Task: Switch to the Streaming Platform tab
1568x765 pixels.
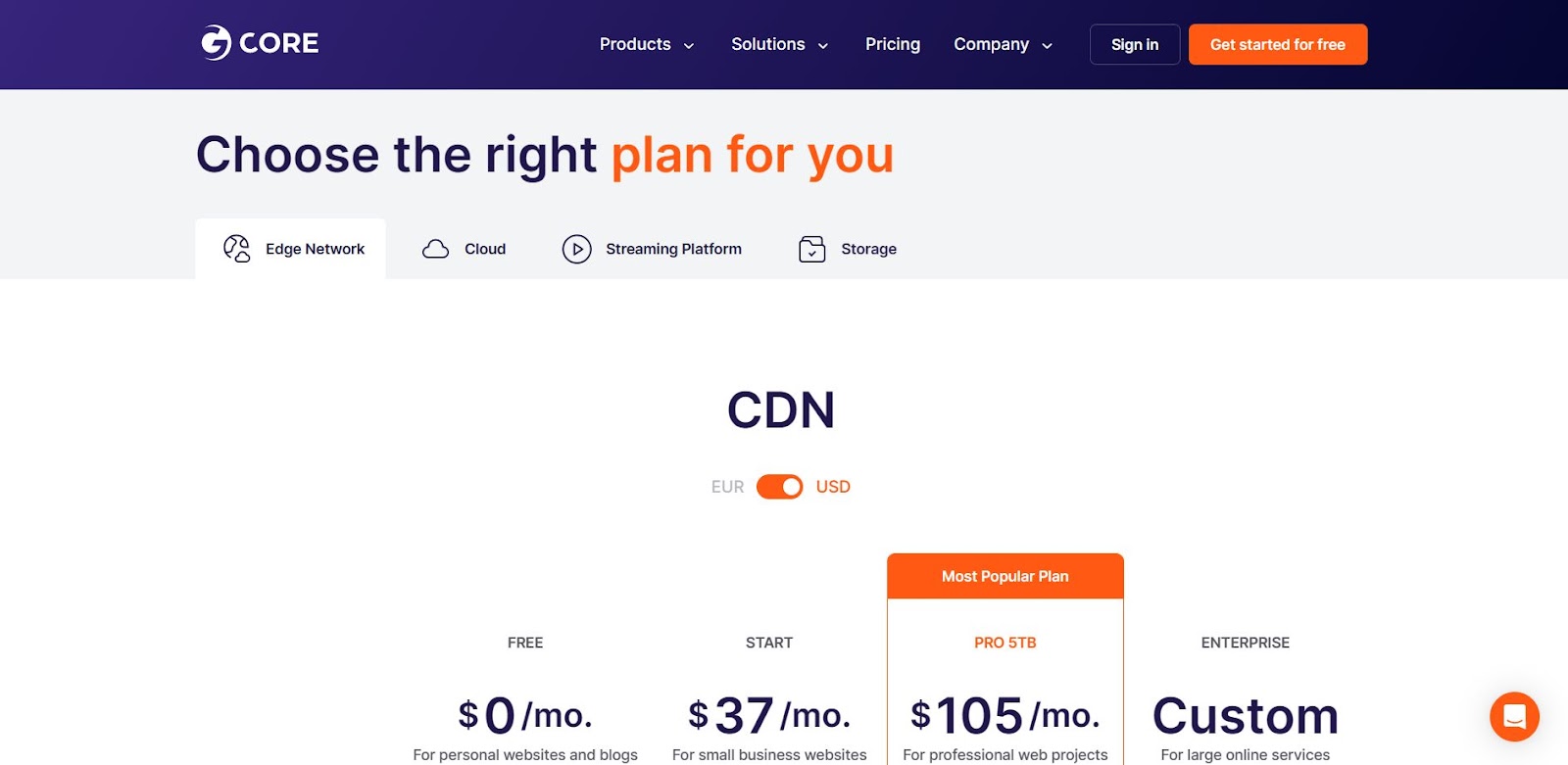Action: pyautogui.click(x=652, y=249)
